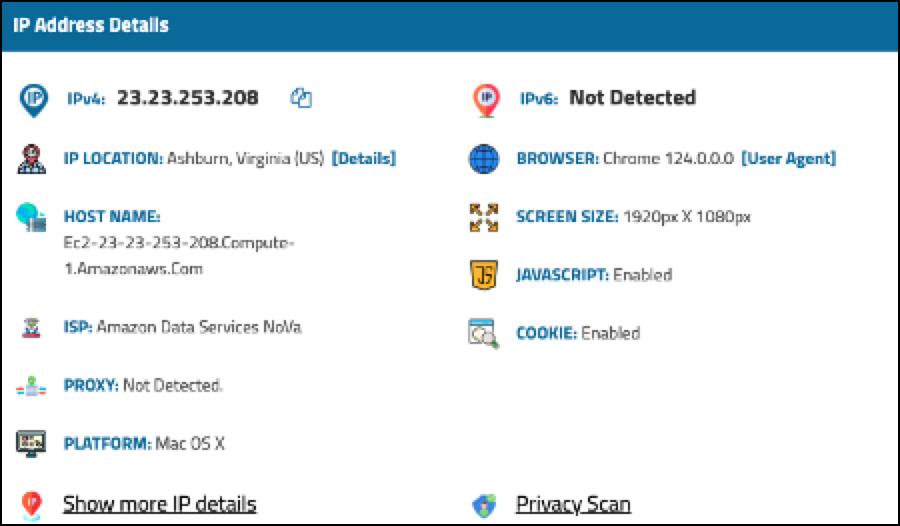Open the Privacy Scan link
The image size is (900, 526).
[573, 504]
